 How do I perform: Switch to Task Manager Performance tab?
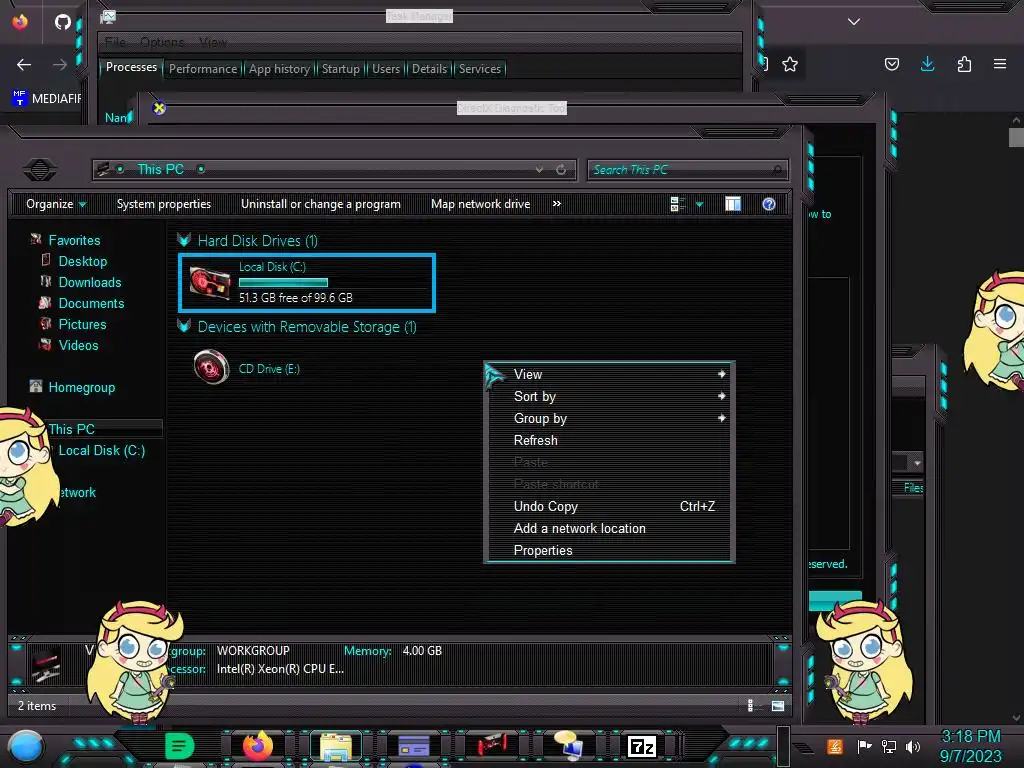pyautogui.click(x=203, y=69)
